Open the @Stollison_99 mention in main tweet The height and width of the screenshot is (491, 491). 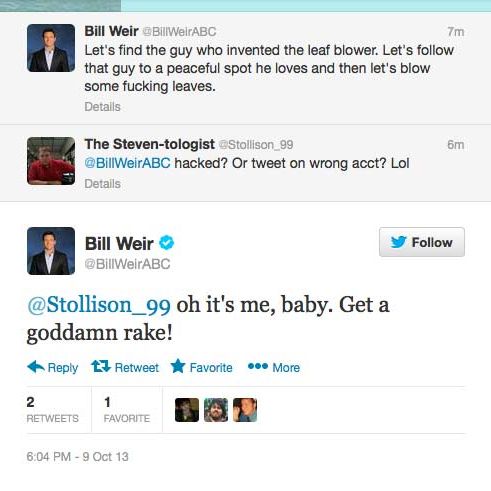(x=99, y=305)
